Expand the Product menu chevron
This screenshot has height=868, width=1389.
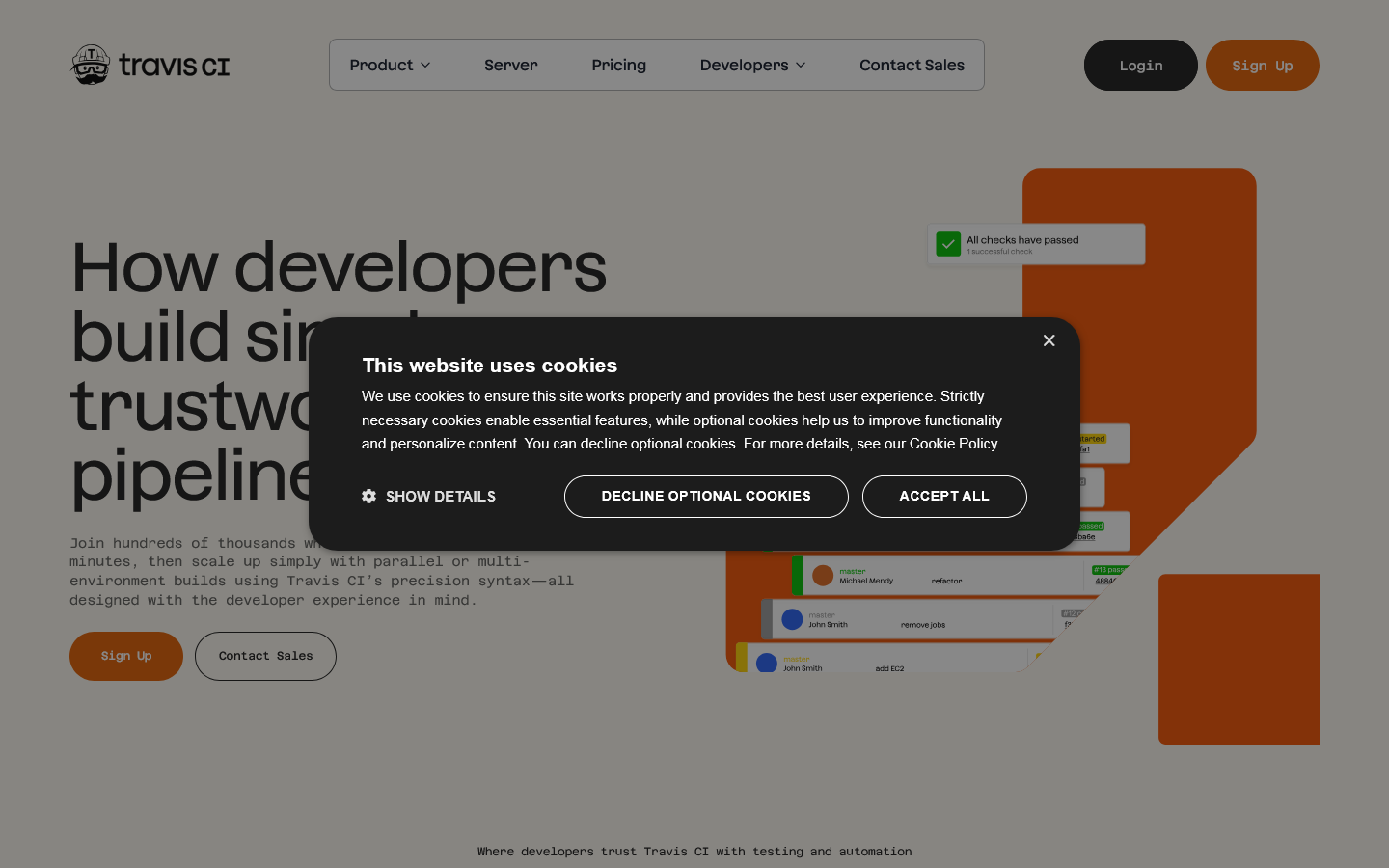[x=425, y=66]
